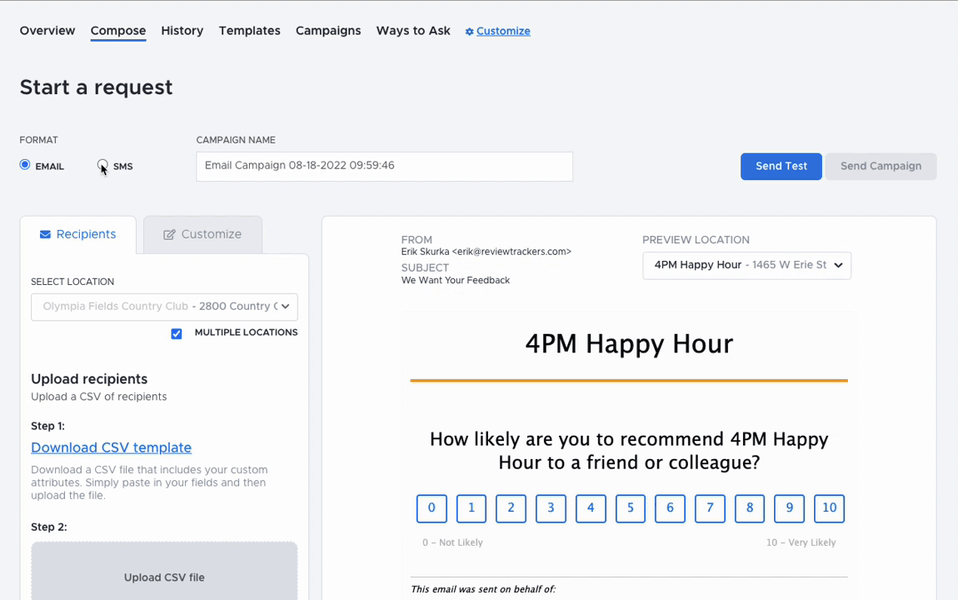
Task: Select rating 4 in the preview
Action: pyautogui.click(x=591, y=508)
